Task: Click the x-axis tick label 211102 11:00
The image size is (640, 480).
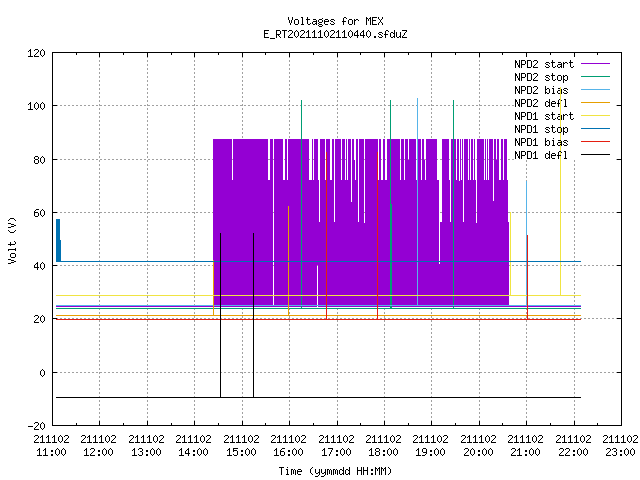Action: 51,446
